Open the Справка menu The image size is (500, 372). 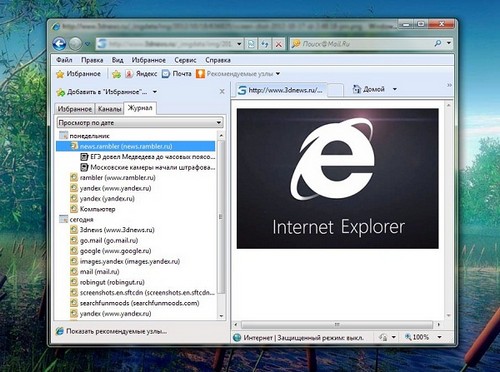click(x=218, y=60)
